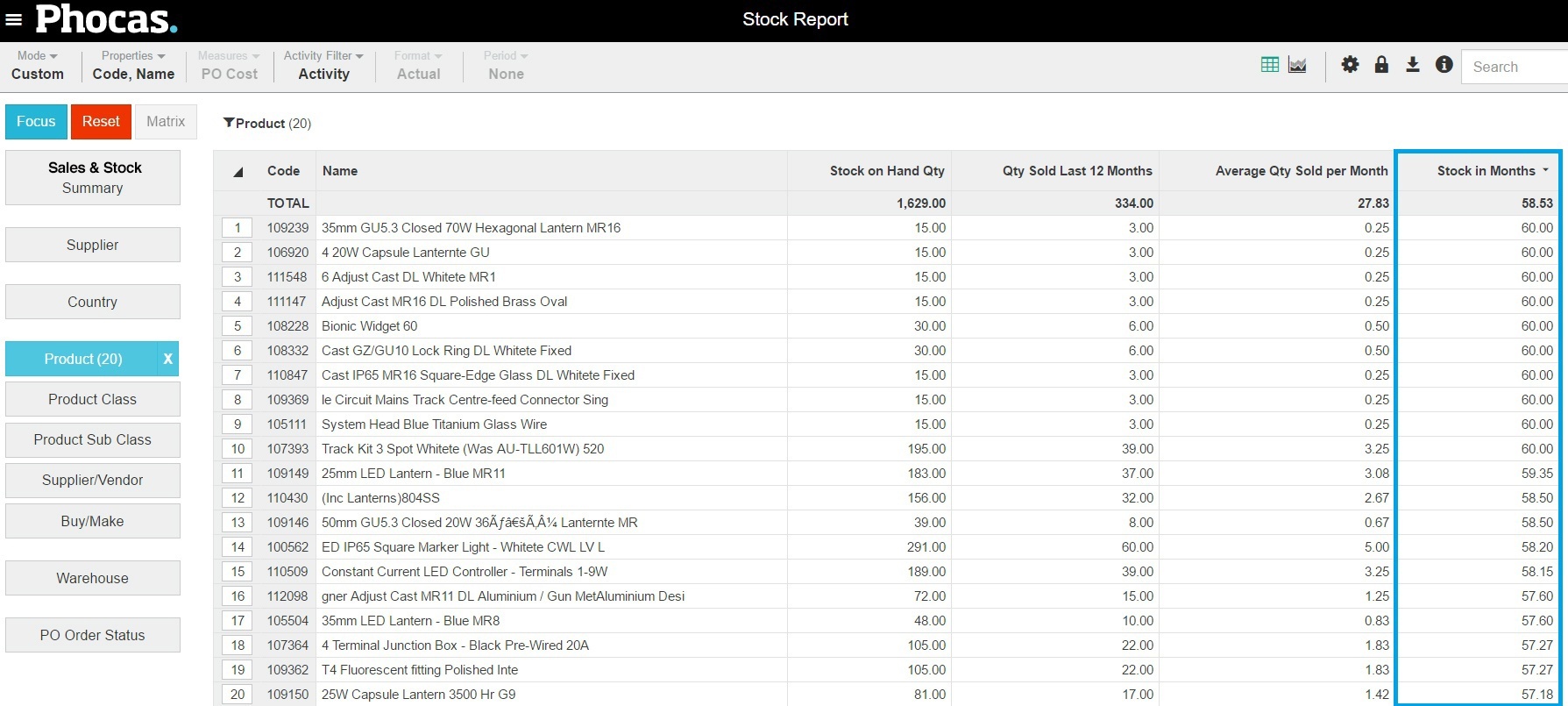The height and width of the screenshot is (706, 1568).
Task: Click the padlock lock icon
Action: click(x=1381, y=65)
